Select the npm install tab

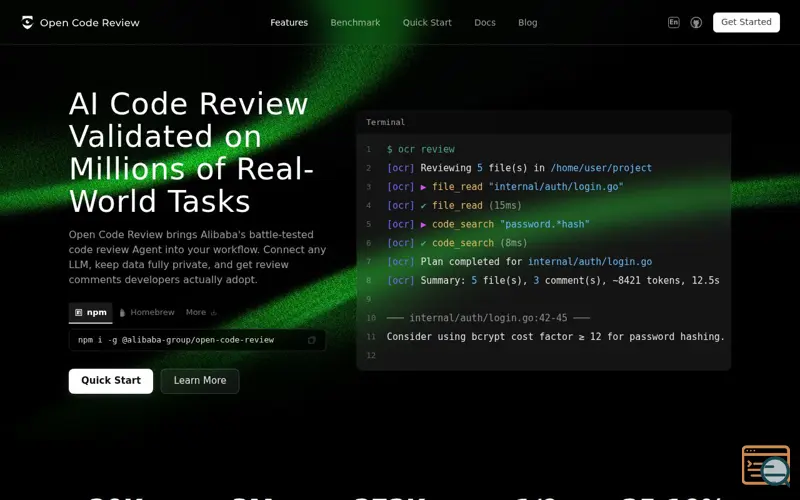[x=91, y=312]
